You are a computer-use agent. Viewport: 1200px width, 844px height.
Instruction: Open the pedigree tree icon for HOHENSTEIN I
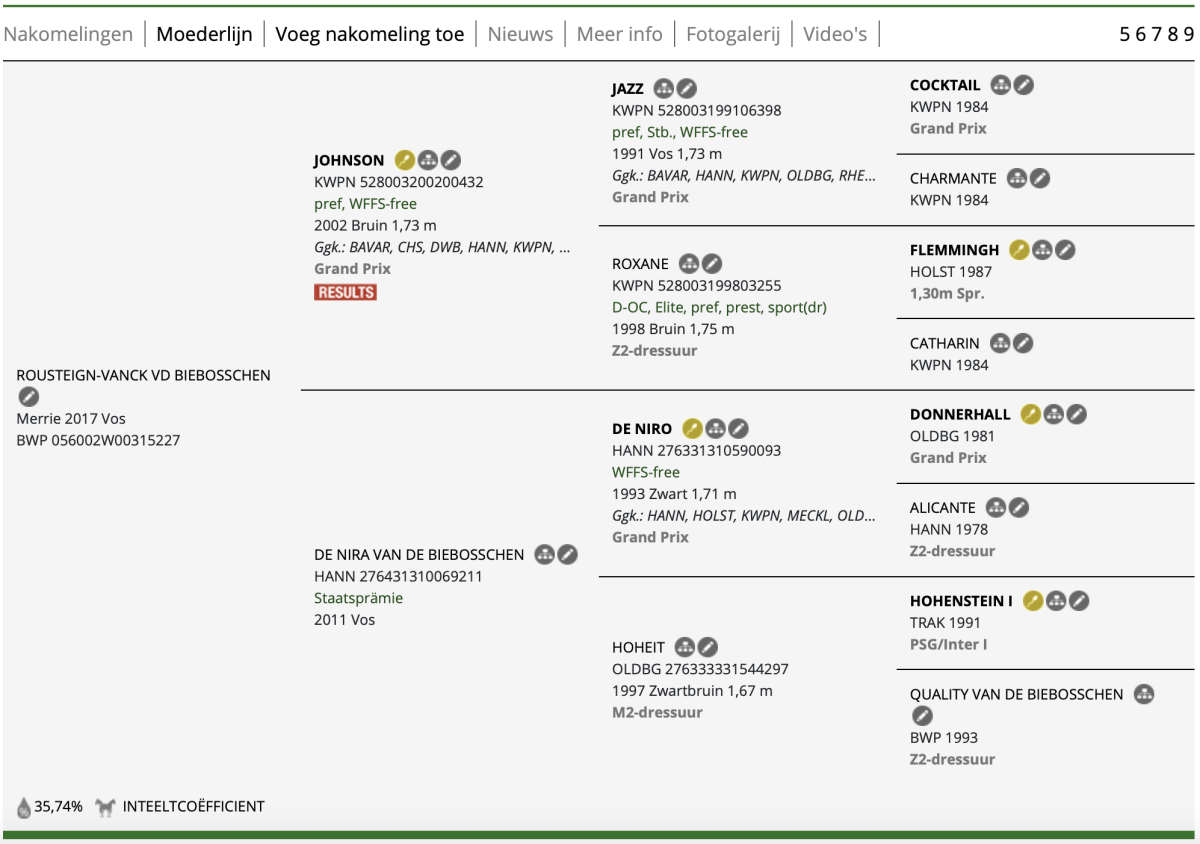1056,601
